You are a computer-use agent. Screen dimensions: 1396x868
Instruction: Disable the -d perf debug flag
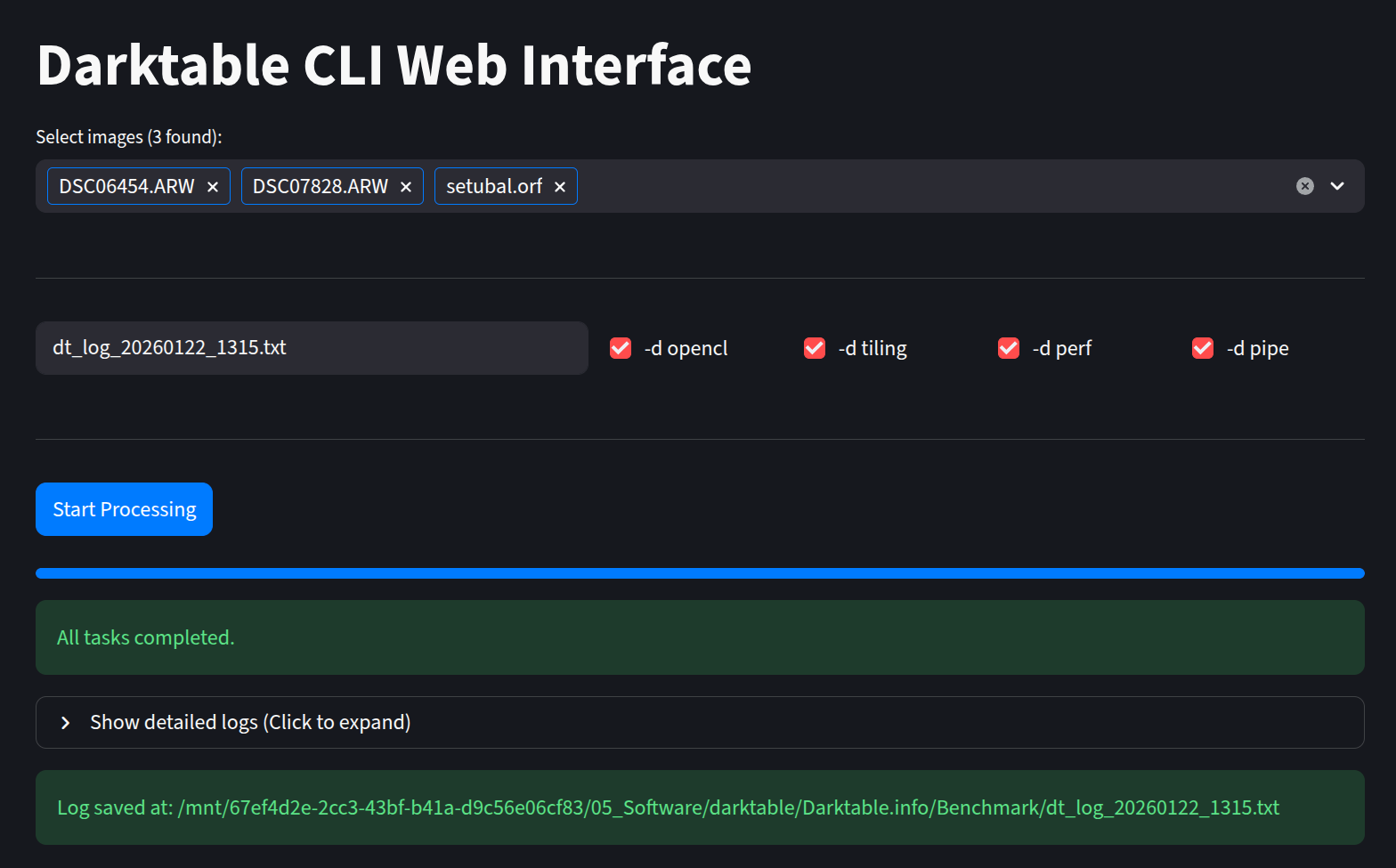pos(1009,348)
